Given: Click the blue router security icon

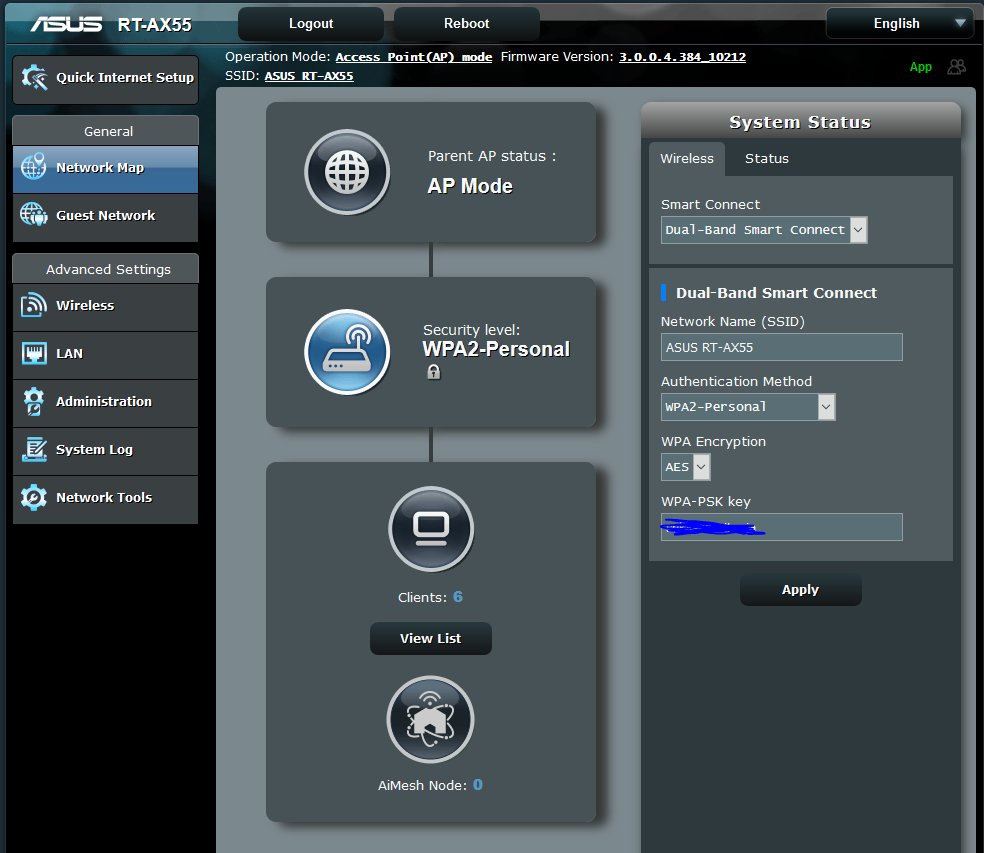Looking at the screenshot, I should 347,351.
